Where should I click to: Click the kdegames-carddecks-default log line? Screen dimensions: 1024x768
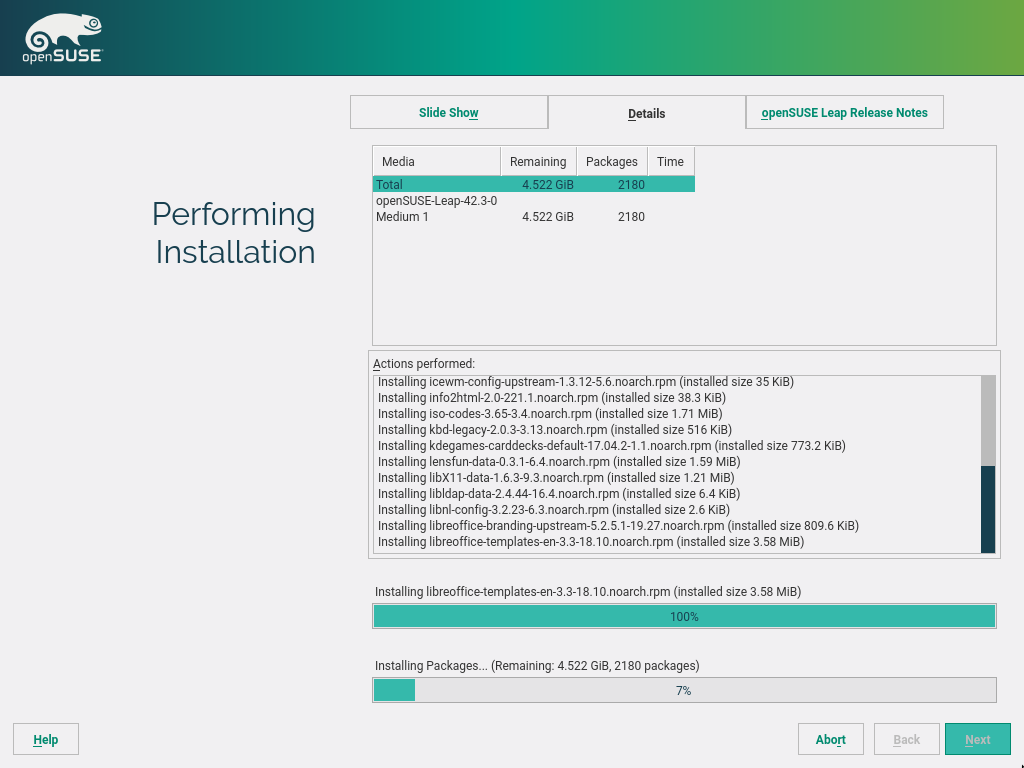coord(611,445)
